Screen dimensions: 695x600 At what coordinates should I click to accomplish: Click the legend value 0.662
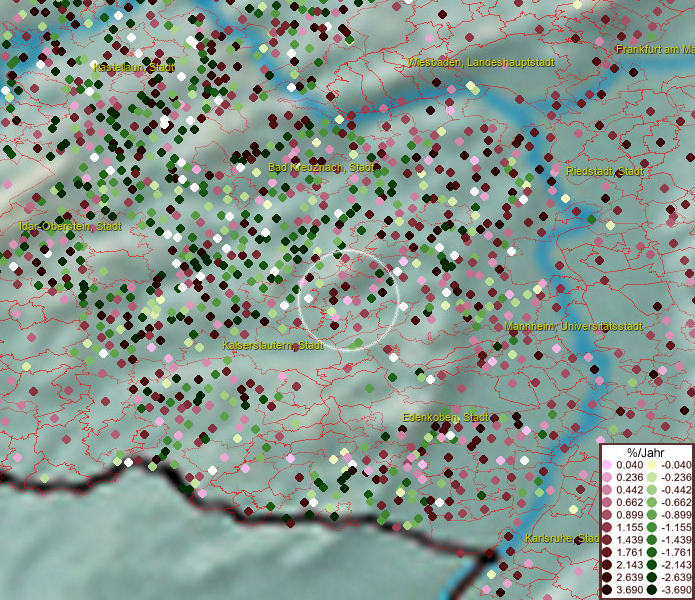pyautogui.click(x=629, y=503)
